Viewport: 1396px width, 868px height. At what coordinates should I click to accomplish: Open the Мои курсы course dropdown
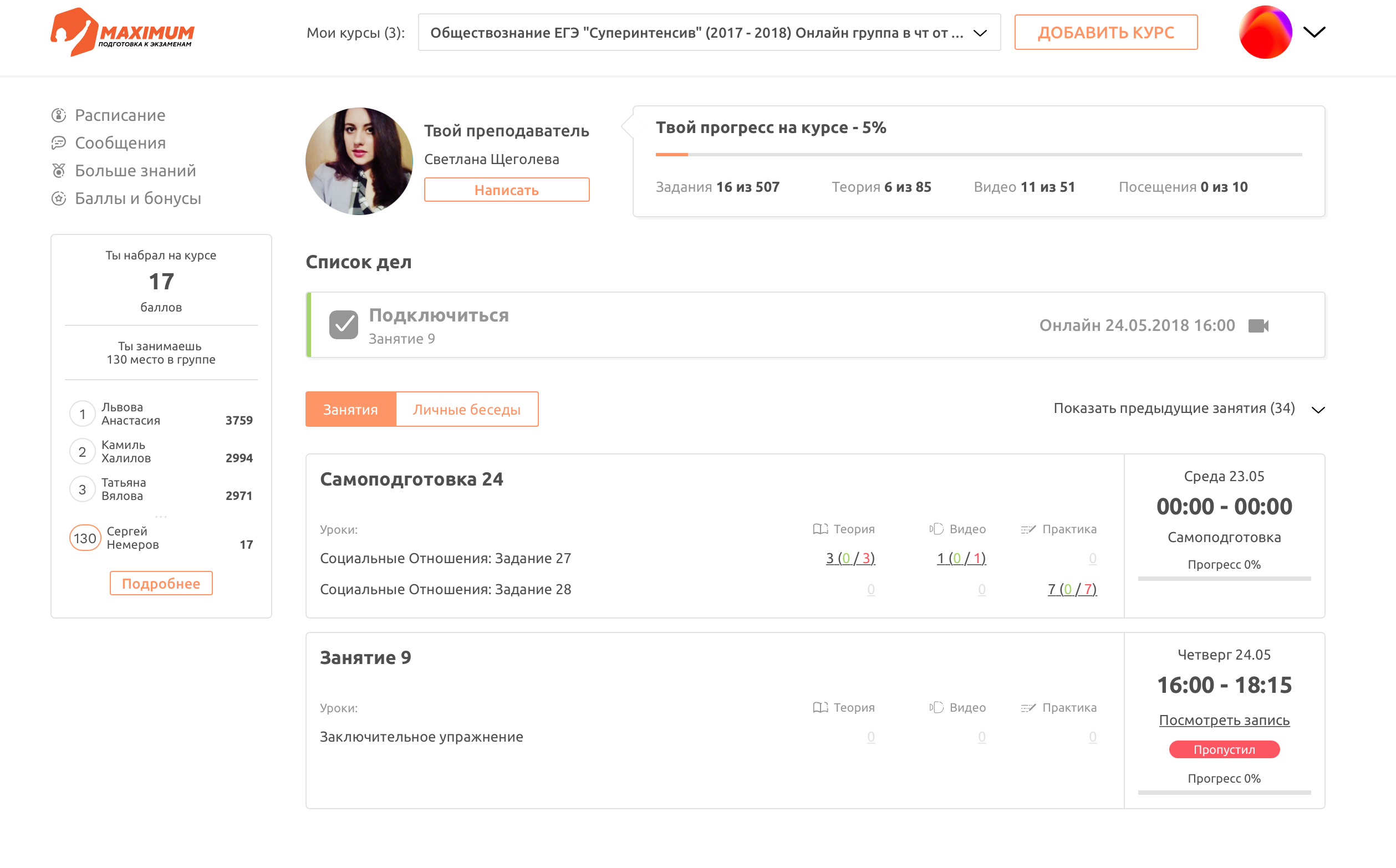709,33
